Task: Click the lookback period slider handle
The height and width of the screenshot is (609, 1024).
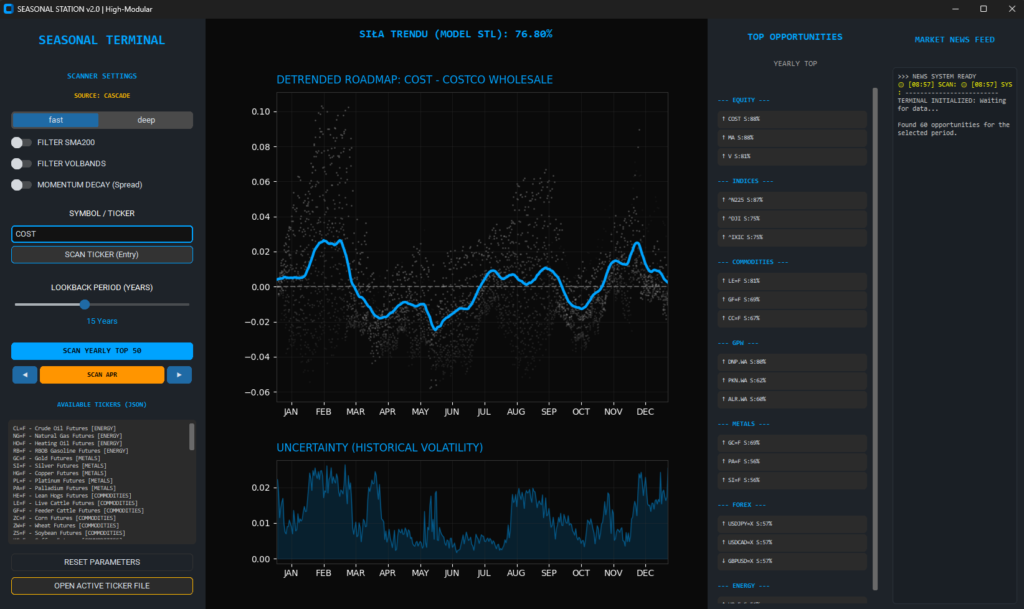Action: pos(84,304)
